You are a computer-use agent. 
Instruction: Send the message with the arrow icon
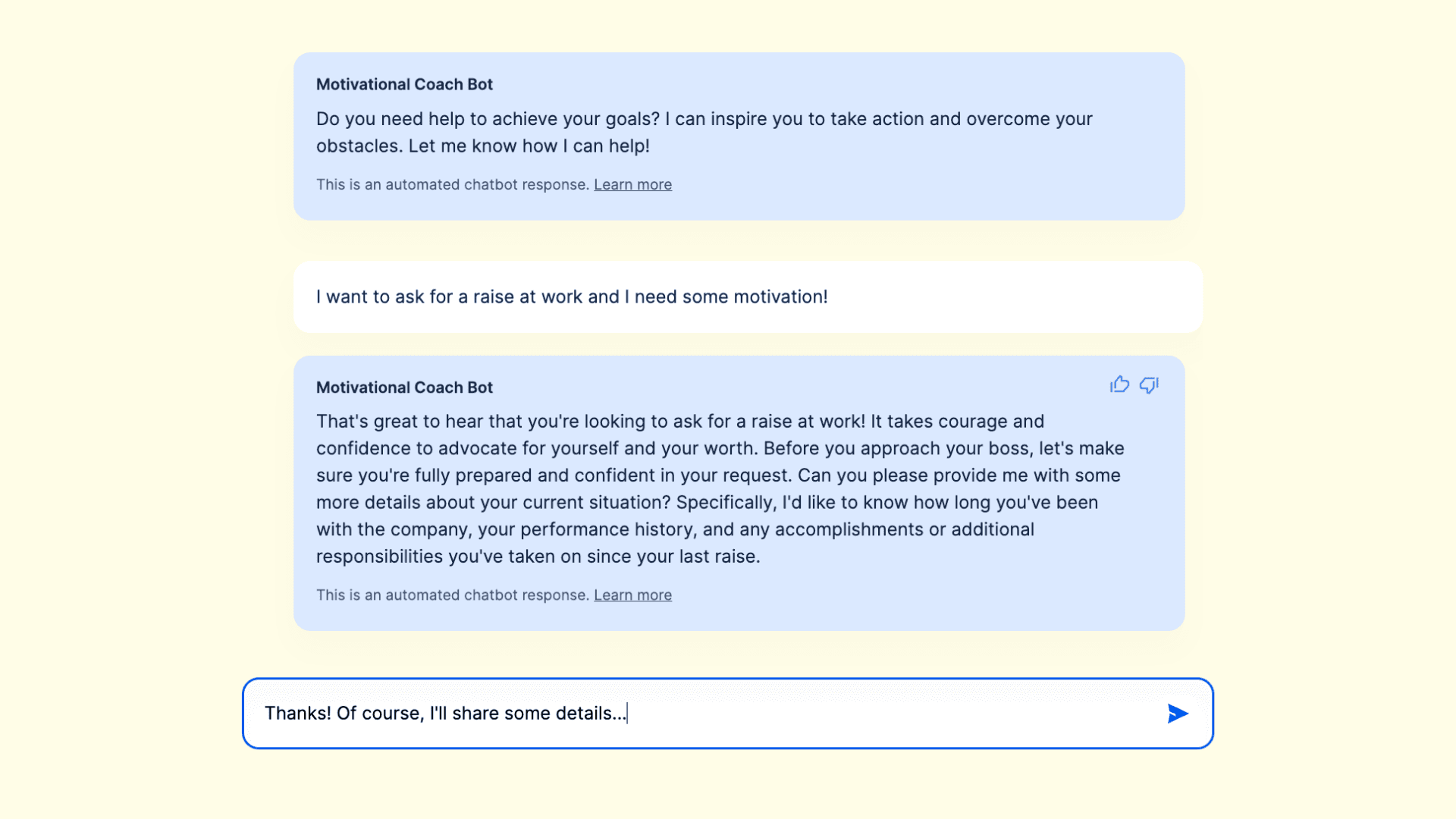(x=1177, y=714)
